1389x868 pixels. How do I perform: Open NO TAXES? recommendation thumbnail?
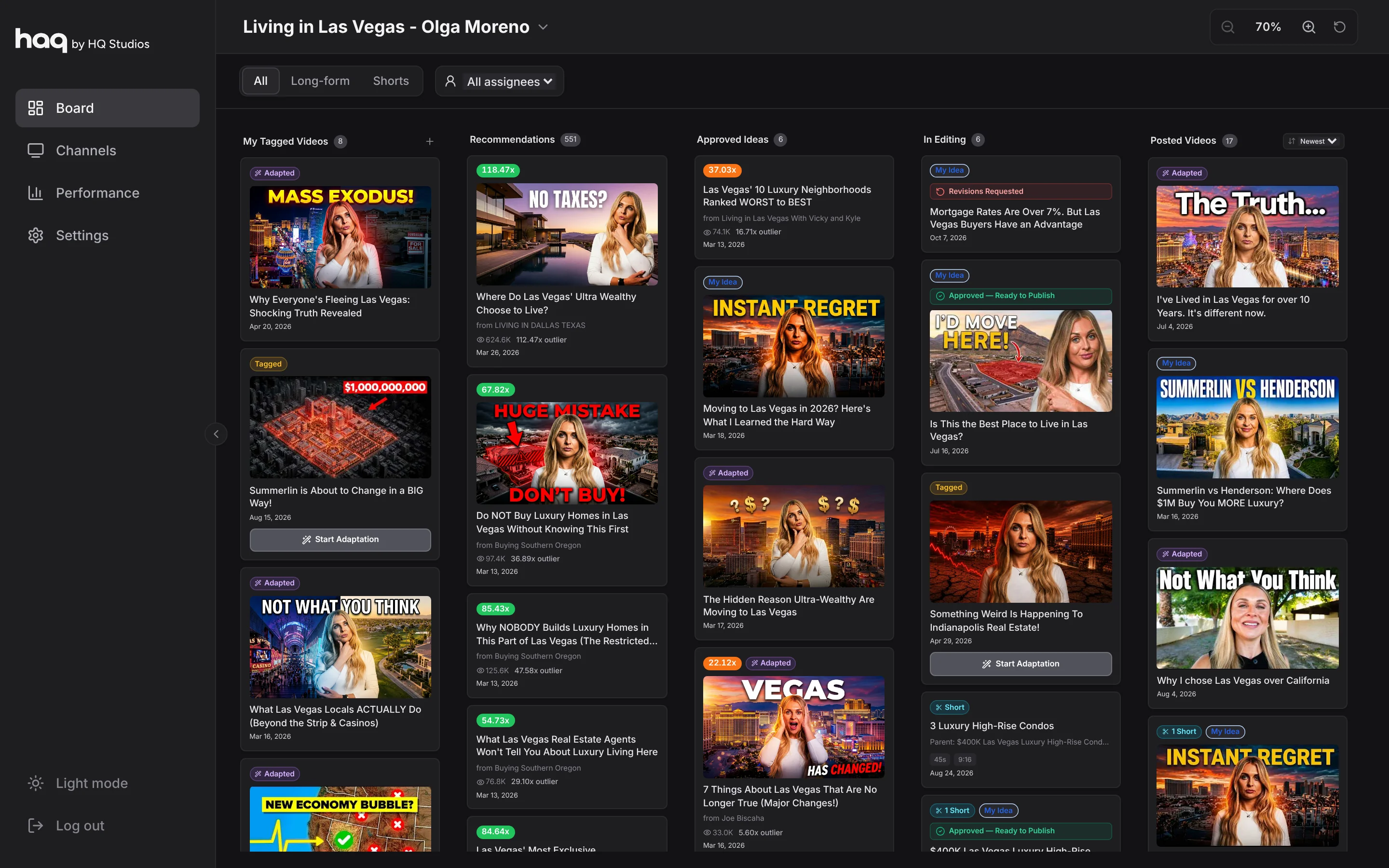(x=567, y=234)
